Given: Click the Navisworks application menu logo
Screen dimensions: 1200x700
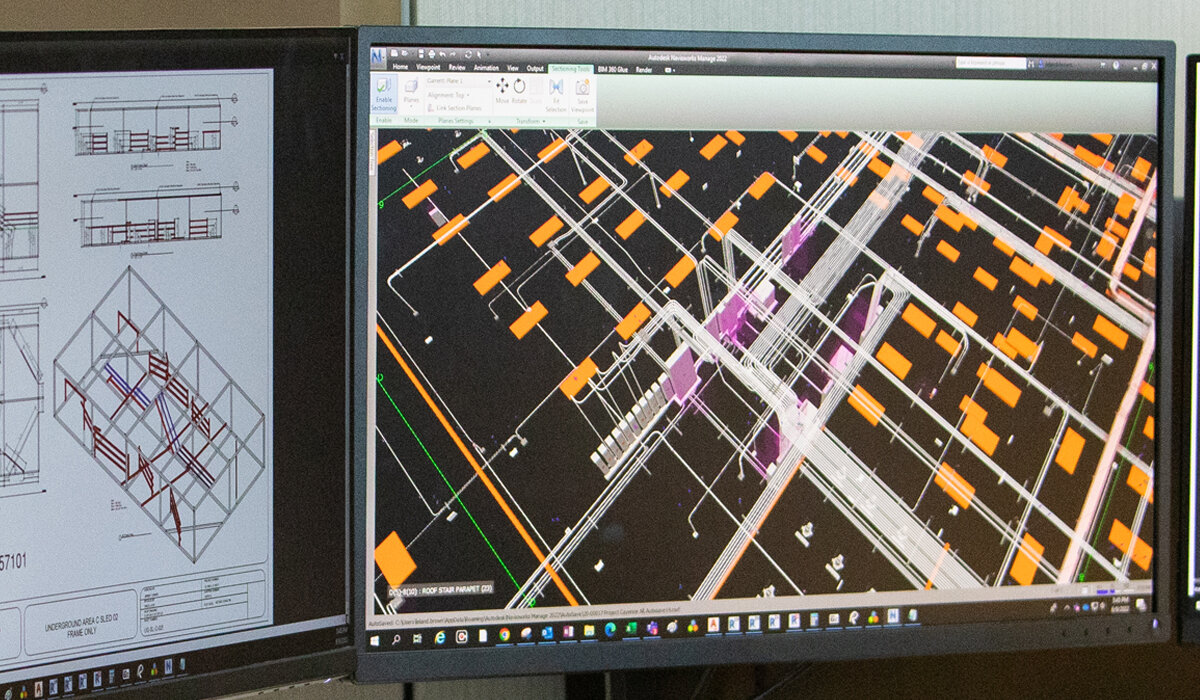Looking at the screenshot, I should point(378,58).
